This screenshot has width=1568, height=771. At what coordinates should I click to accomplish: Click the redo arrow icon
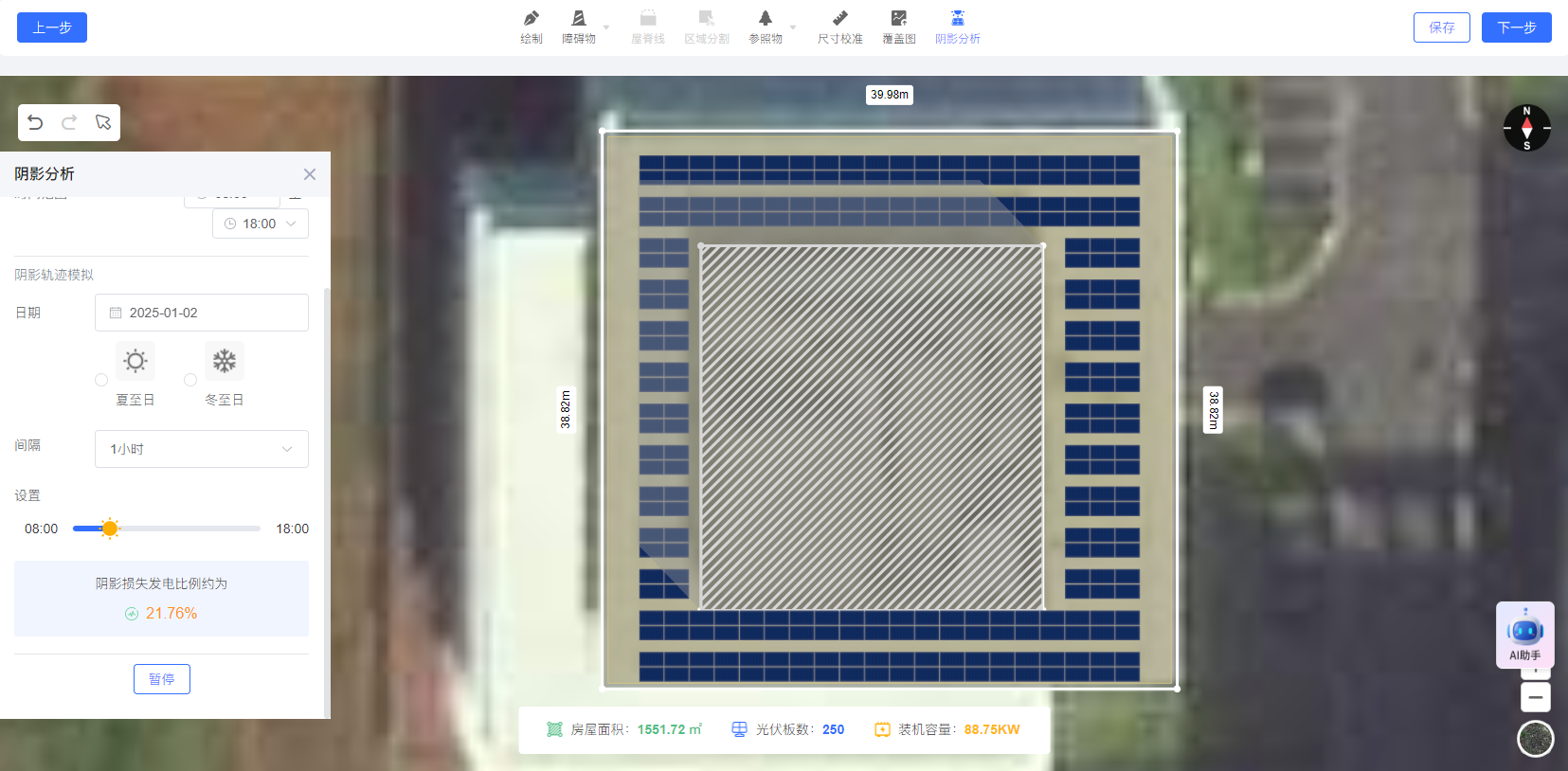point(69,122)
